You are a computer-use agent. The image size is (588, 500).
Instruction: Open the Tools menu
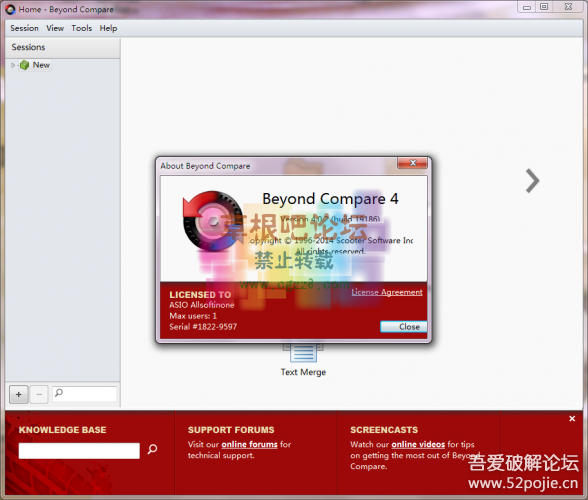pos(82,28)
